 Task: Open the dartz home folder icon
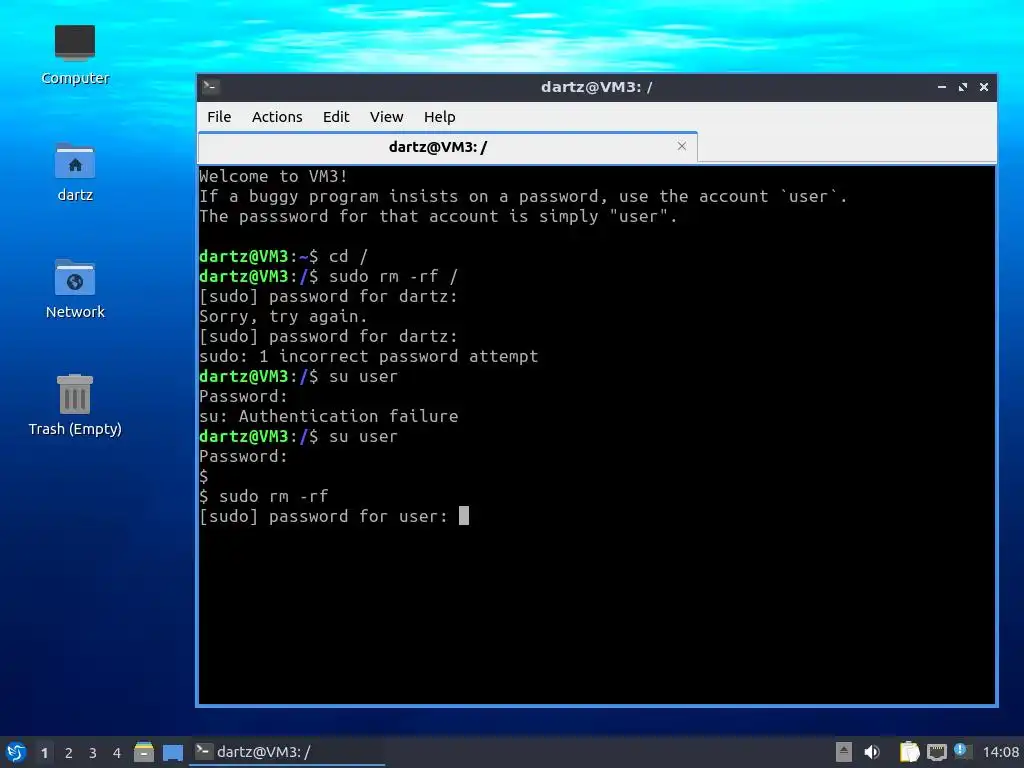point(74,172)
